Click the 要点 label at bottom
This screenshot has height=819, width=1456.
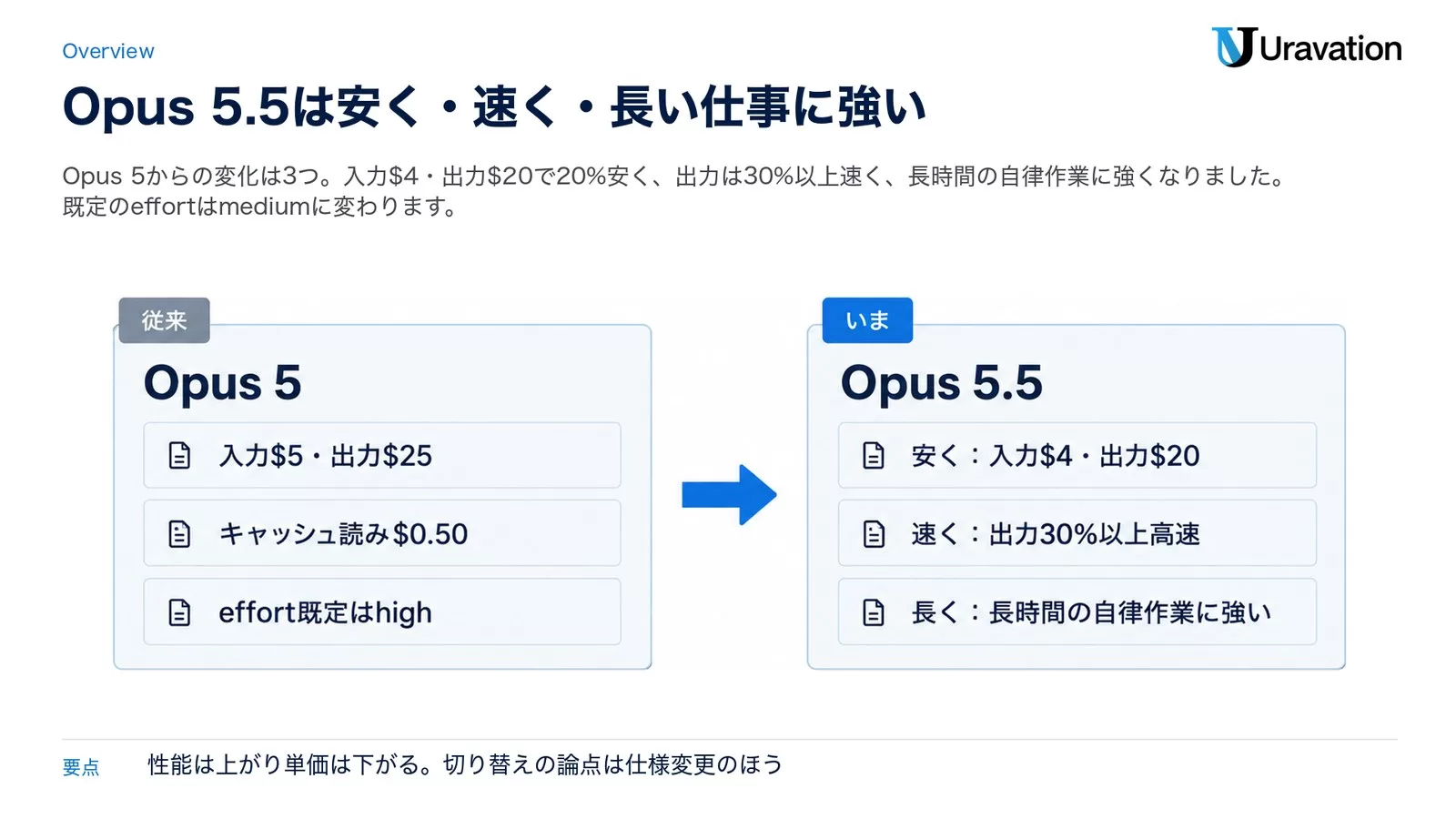(81, 767)
